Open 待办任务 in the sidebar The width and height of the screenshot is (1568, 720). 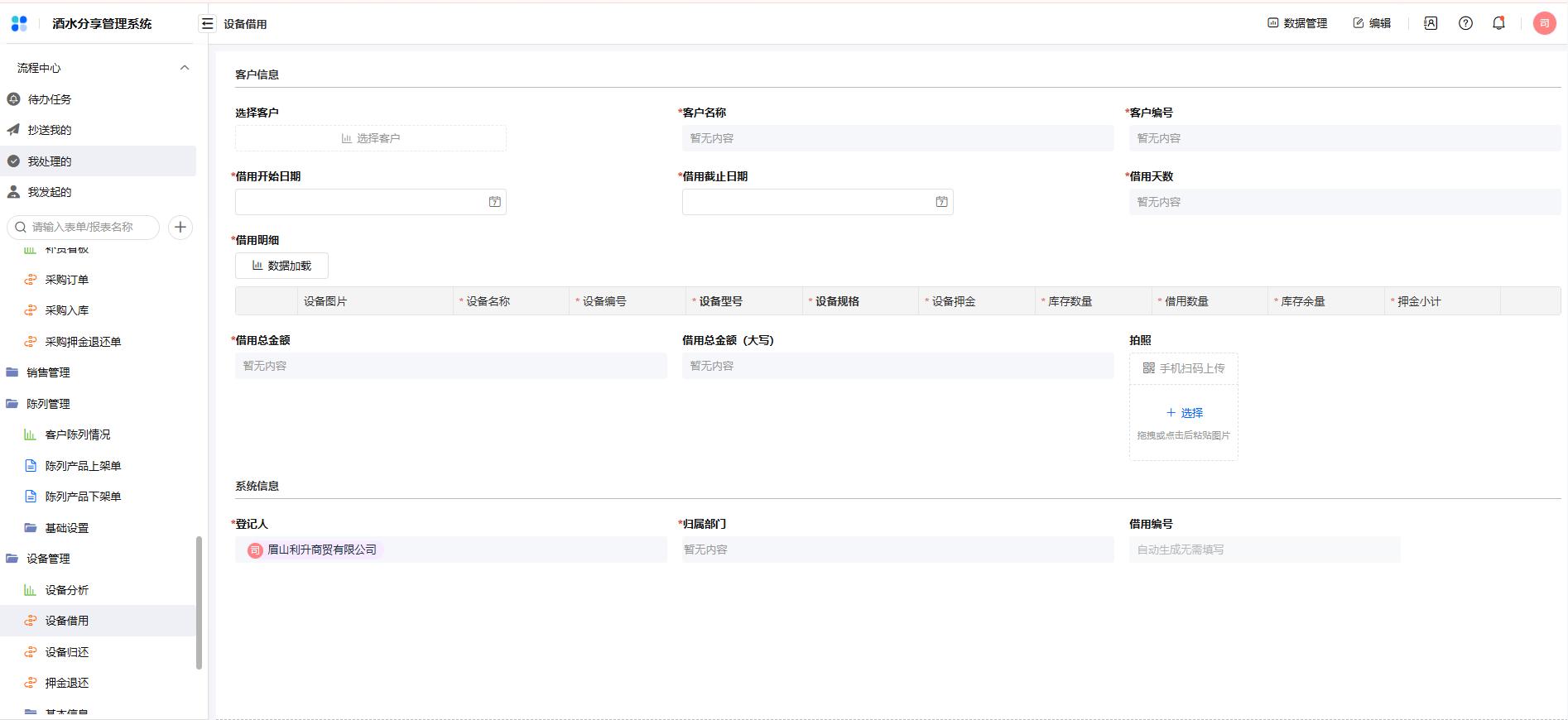tap(98, 99)
